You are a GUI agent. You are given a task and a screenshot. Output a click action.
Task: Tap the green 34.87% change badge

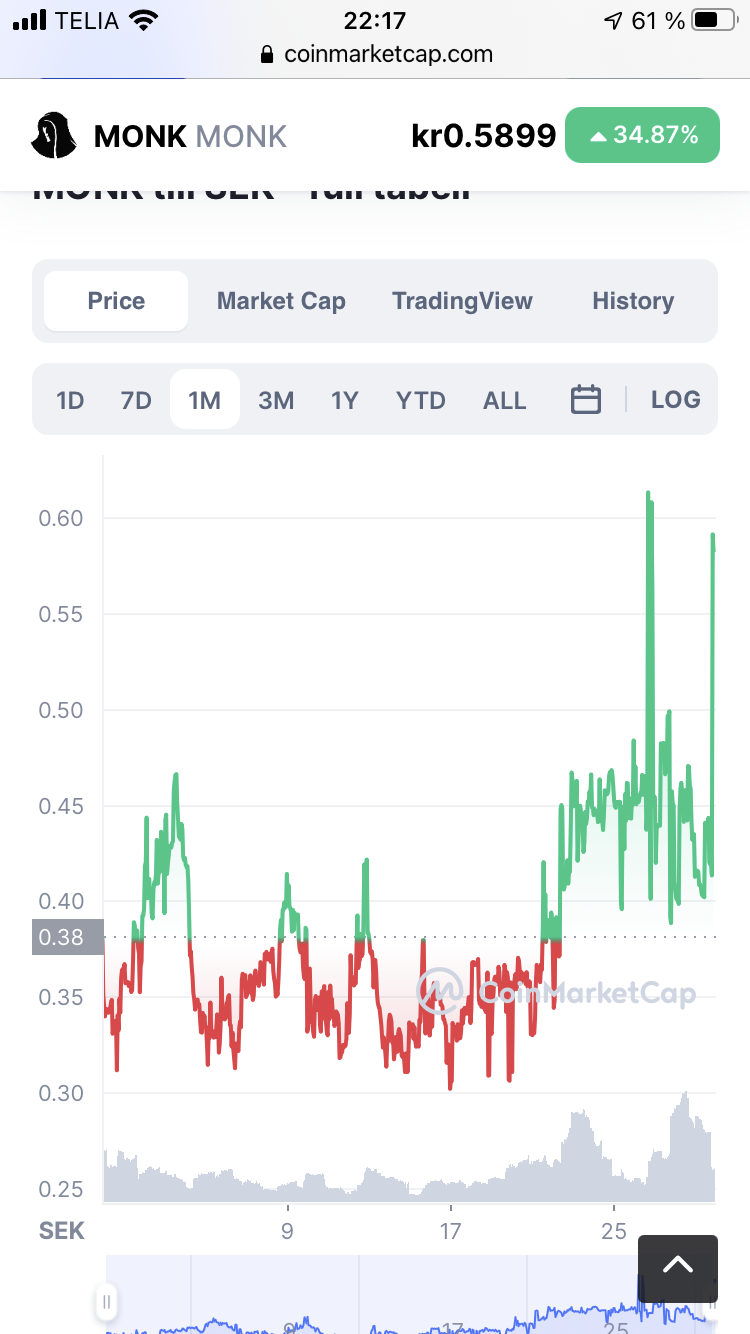point(642,135)
